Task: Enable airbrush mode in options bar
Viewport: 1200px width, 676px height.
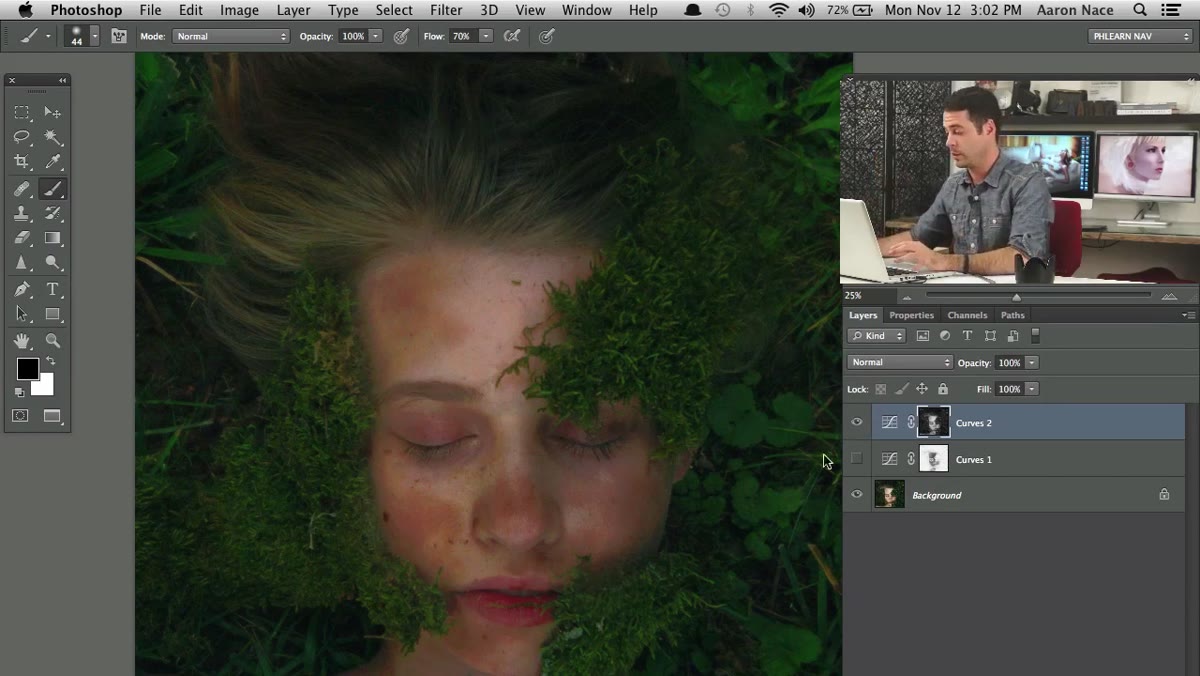Action: pyautogui.click(x=512, y=36)
